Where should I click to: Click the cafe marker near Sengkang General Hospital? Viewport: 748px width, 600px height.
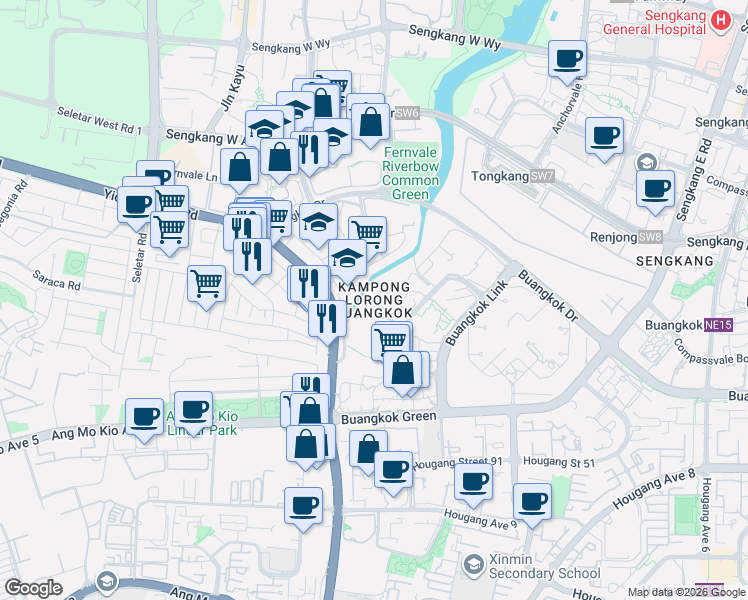pos(567,61)
